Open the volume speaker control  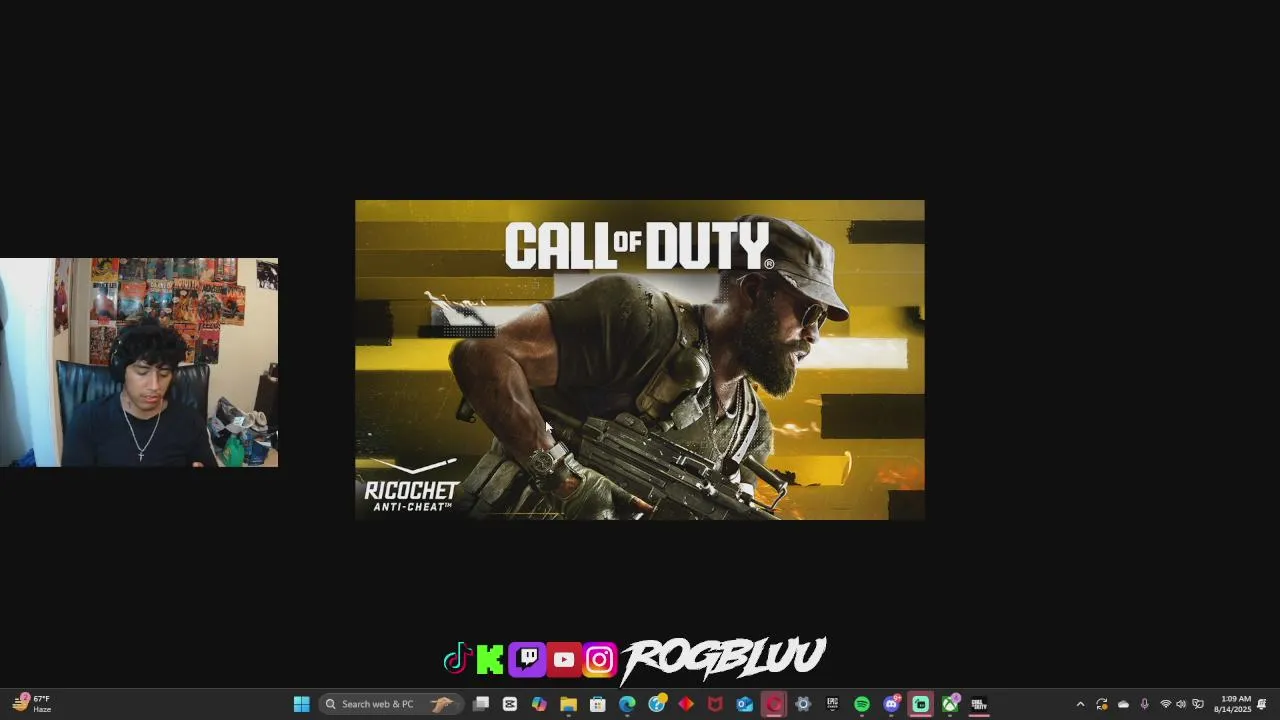[1181, 704]
